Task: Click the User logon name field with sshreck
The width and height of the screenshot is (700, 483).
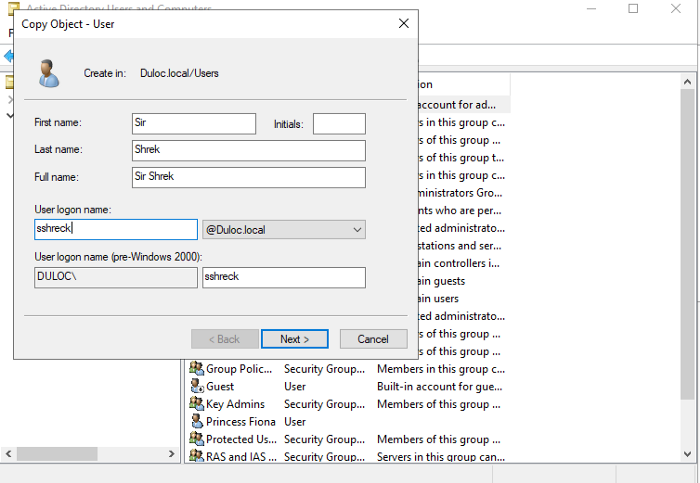Action: [116, 229]
